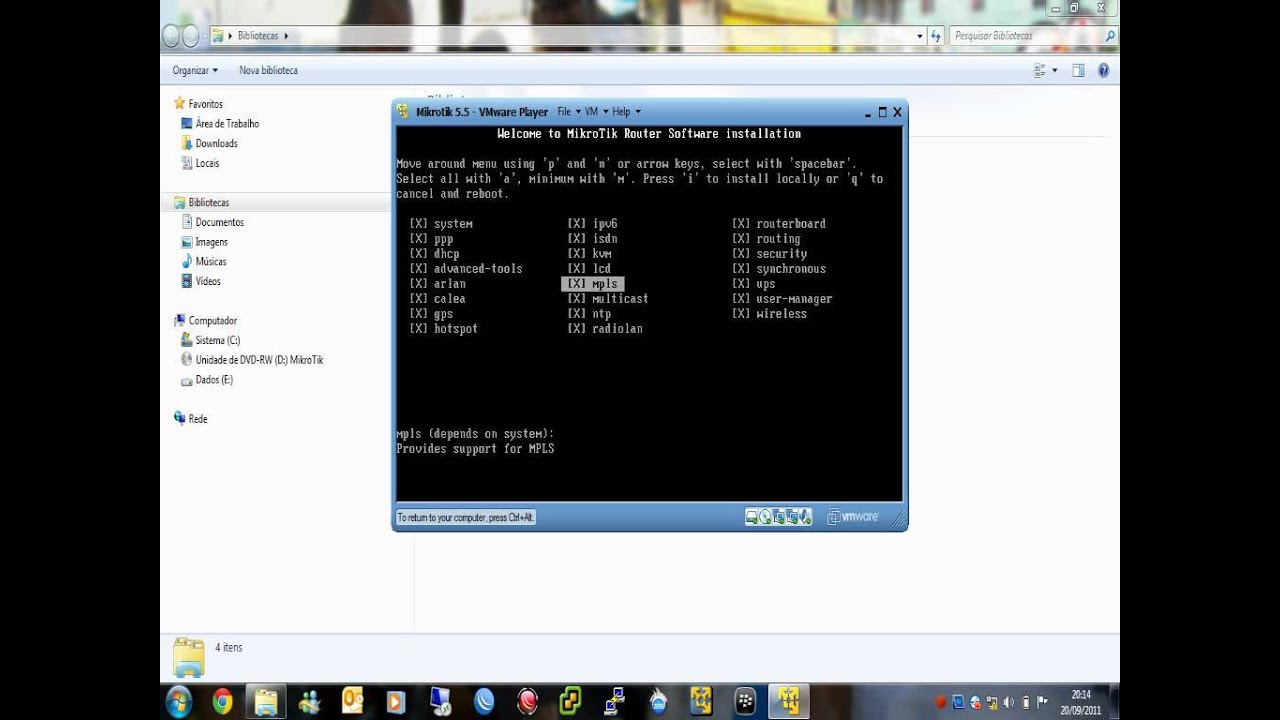Image resolution: width=1280 pixels, height=720 pixels.
Task: Open BlackBerry Desktop taskbar icon
Action: tap(745, 701)
